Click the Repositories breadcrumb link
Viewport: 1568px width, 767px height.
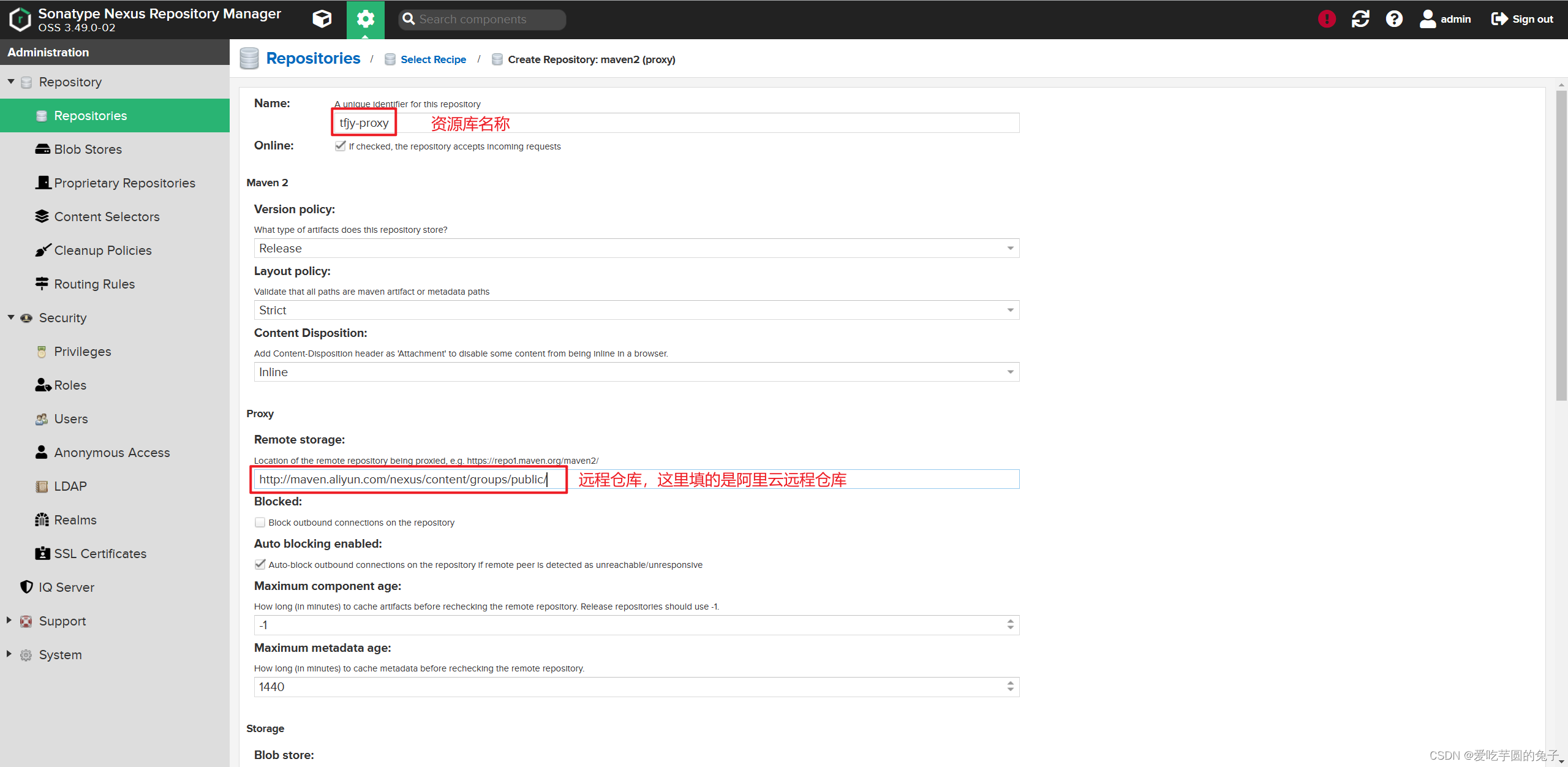pyautogui.click(x=313, y=59)
